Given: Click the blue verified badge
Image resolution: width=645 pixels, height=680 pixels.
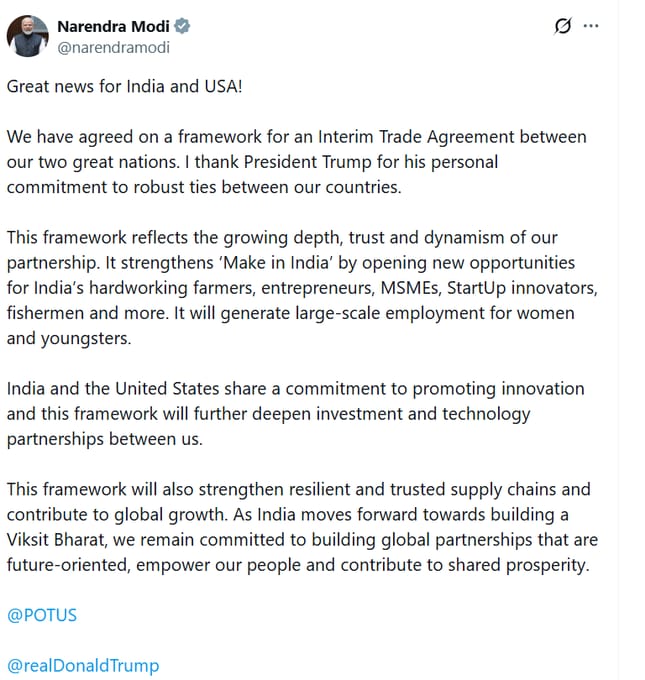Looking at the screenshot, I should [184, 26].
